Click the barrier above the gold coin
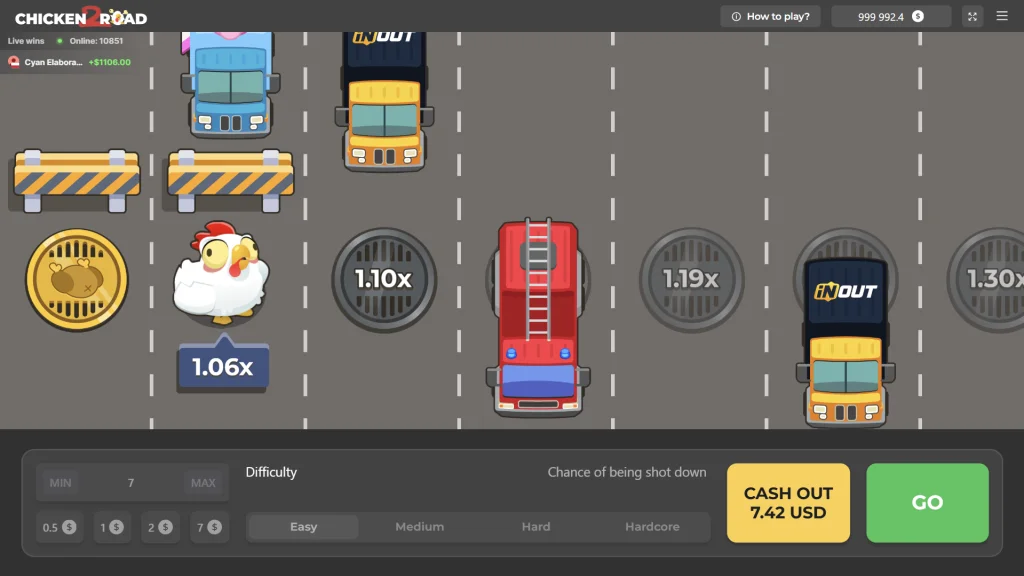 [76, 180]
